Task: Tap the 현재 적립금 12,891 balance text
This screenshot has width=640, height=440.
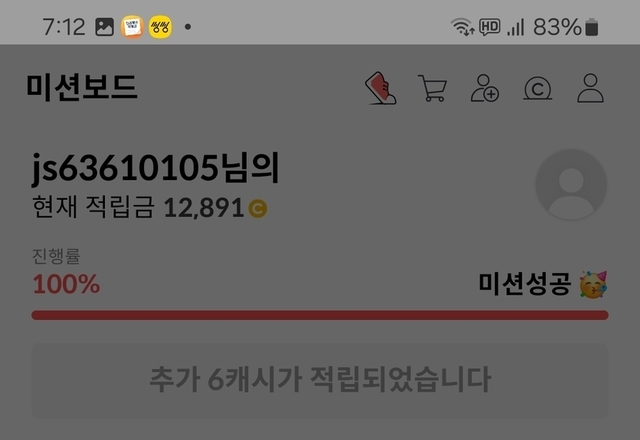Action: (x=149, y=207)
